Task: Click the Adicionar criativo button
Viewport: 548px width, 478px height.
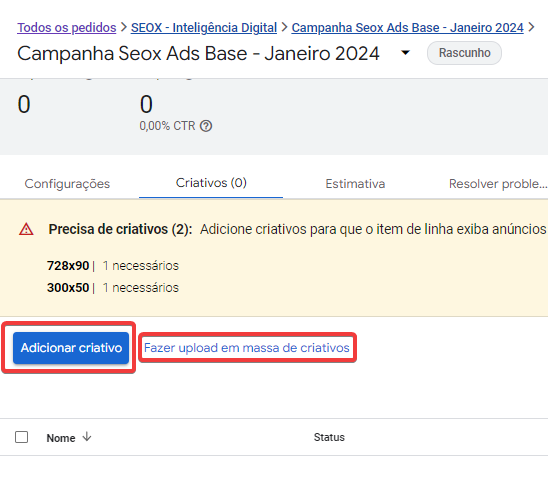Action: pyautogui.click(x=71, y=348)
